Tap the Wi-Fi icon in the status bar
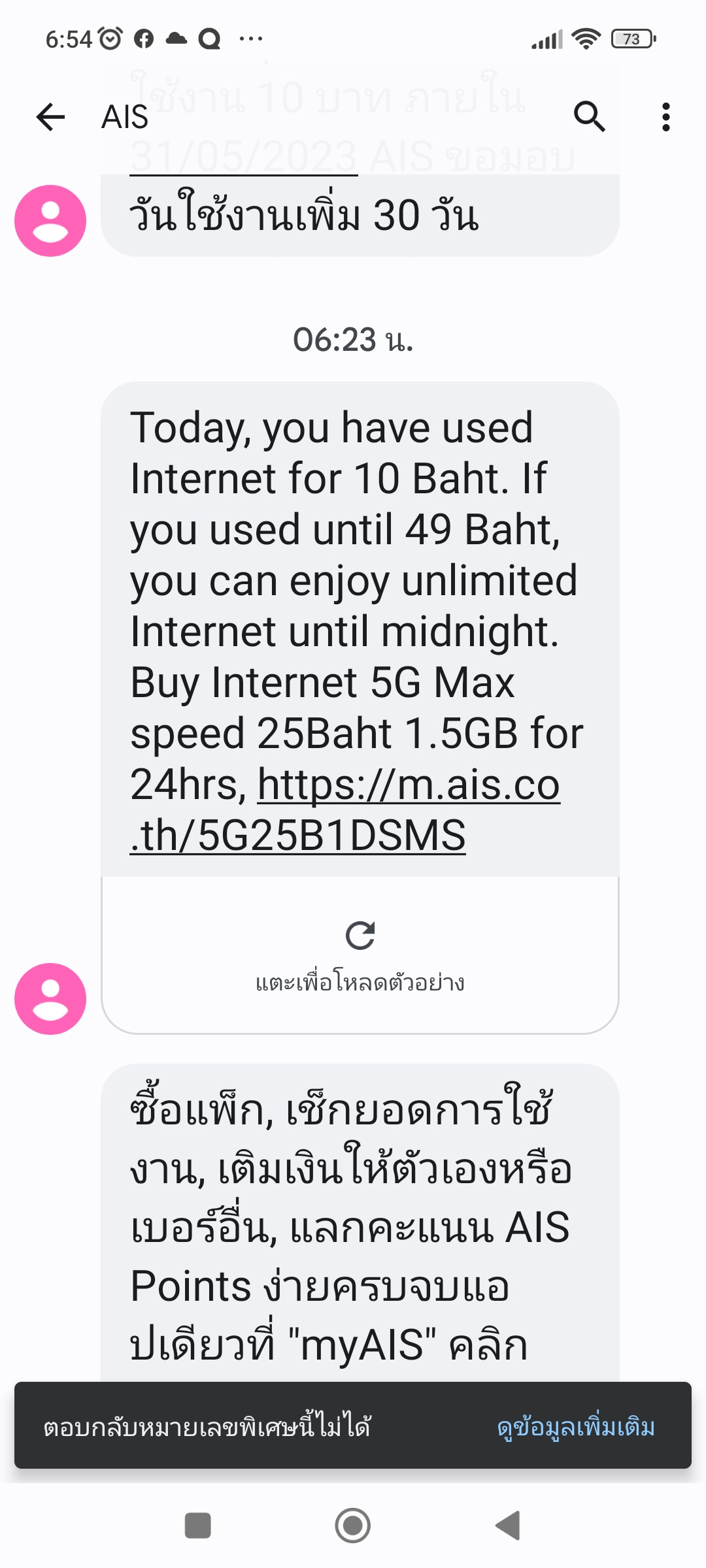The image size is (706, 1568). click(586, 39)
